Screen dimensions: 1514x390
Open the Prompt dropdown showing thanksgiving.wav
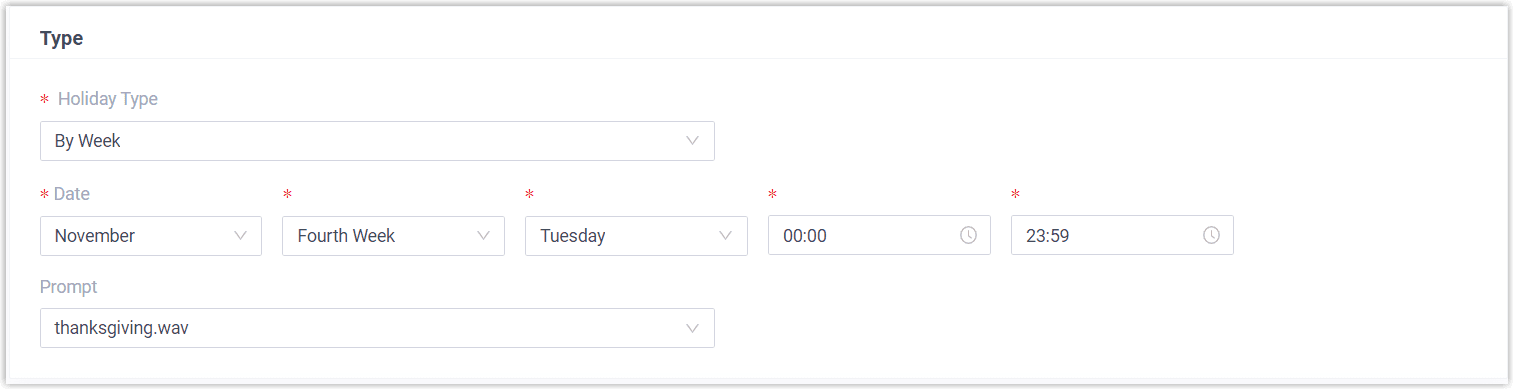[377, 328]
